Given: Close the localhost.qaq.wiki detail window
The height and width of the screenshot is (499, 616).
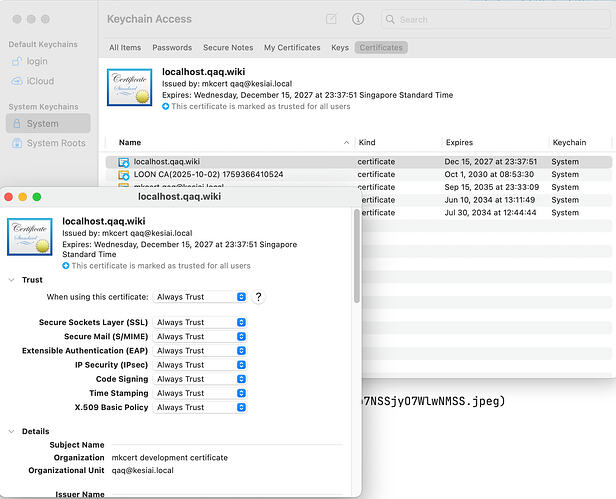Looking at the screenshot, I should (x=9, y=197).
